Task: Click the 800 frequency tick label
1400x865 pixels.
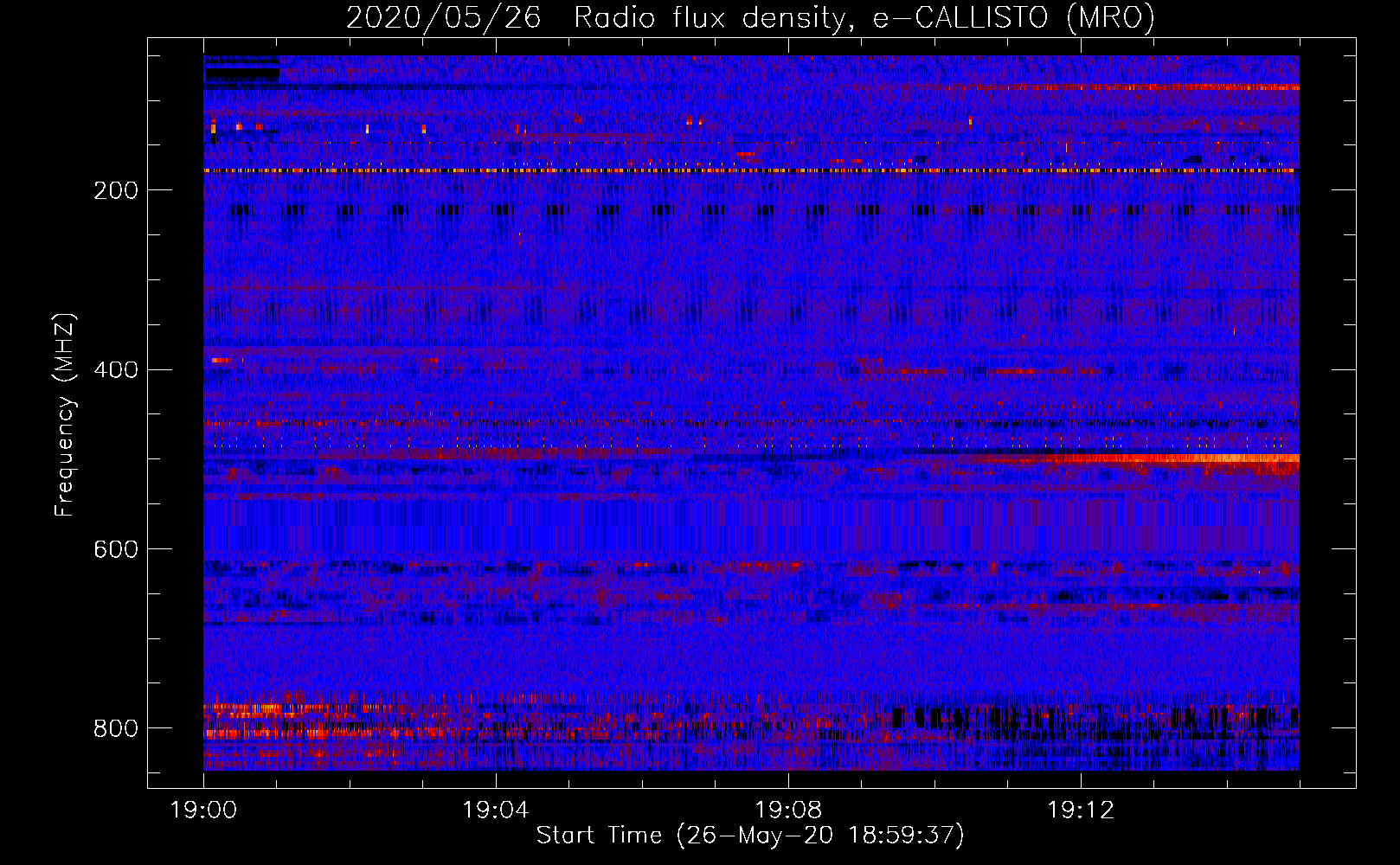Action: point(116,729)
